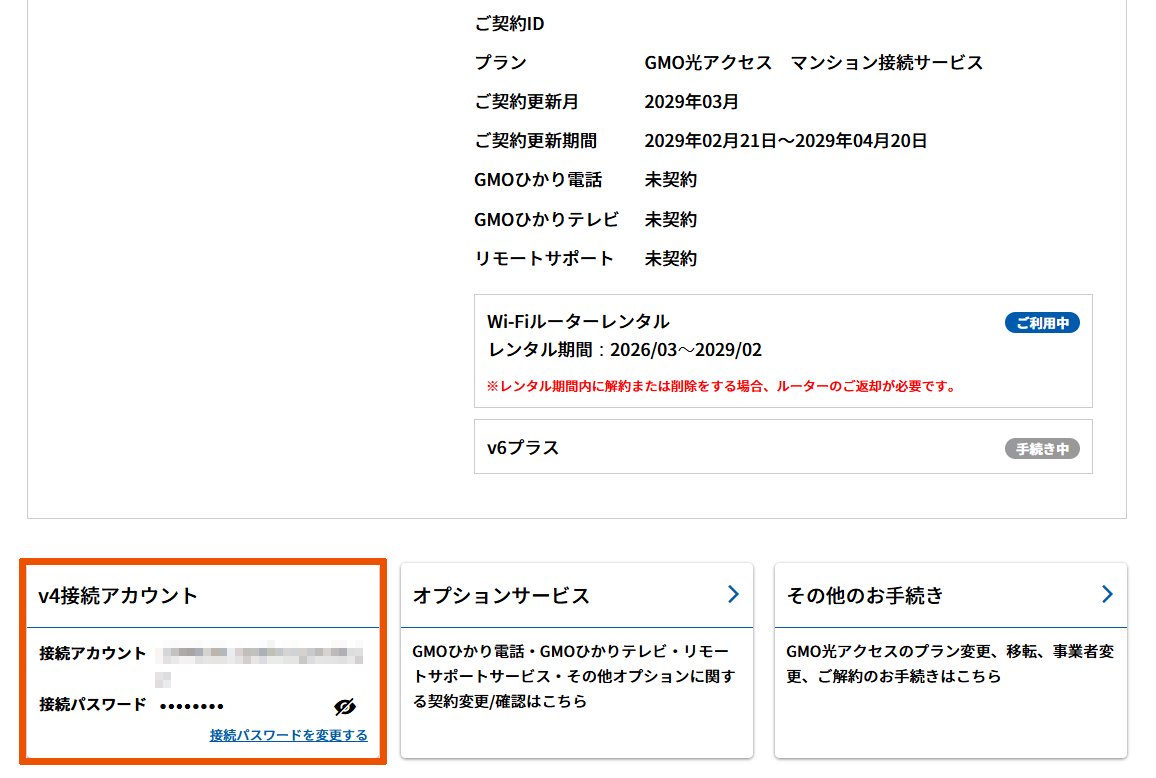Click the 未契約 status beside GMOひかりテレビ

(670, 219)
